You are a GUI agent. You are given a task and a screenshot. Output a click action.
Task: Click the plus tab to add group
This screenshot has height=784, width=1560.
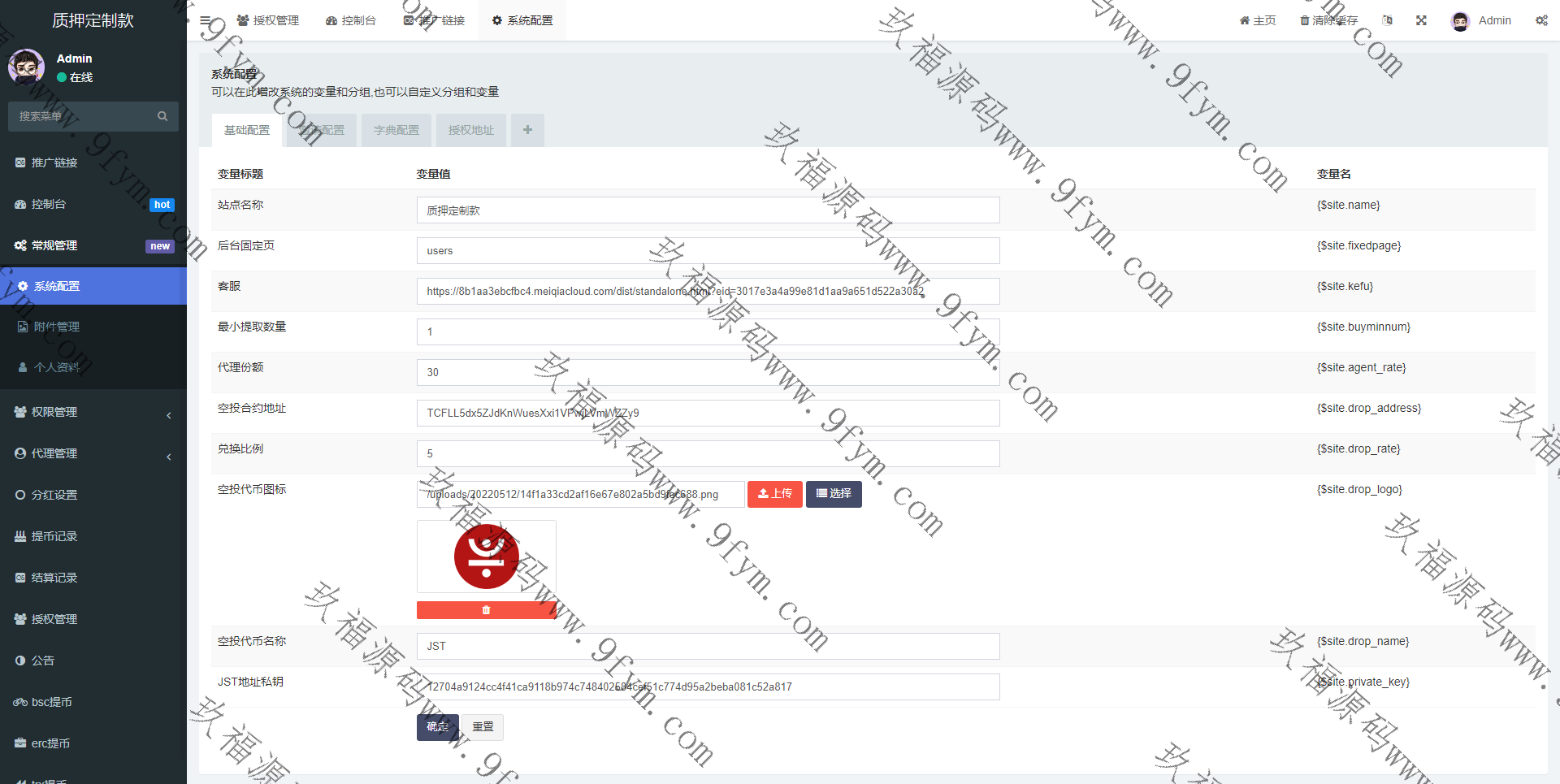(527, 130)
